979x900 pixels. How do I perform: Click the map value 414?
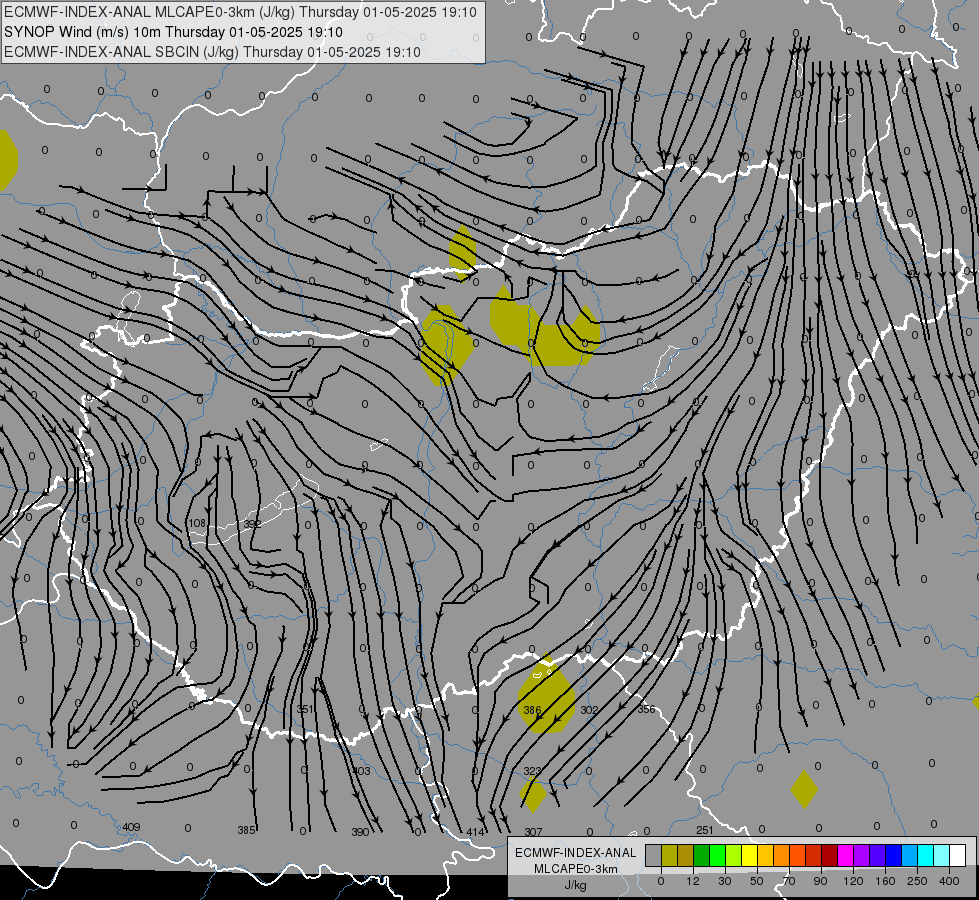tap(475, 832)
